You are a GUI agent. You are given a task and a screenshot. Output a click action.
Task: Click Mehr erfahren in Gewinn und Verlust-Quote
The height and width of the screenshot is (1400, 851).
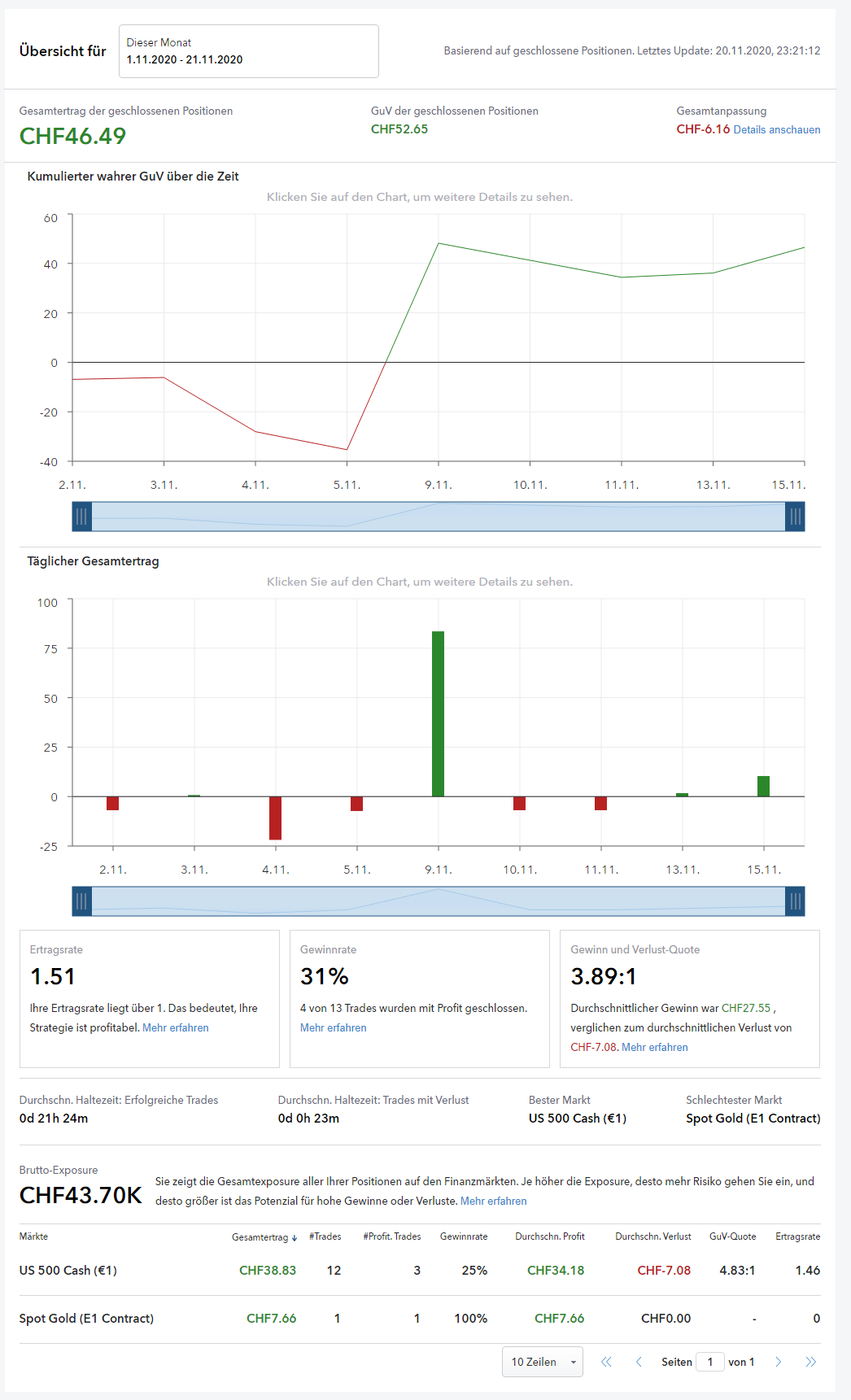[x=655, y=1048]
